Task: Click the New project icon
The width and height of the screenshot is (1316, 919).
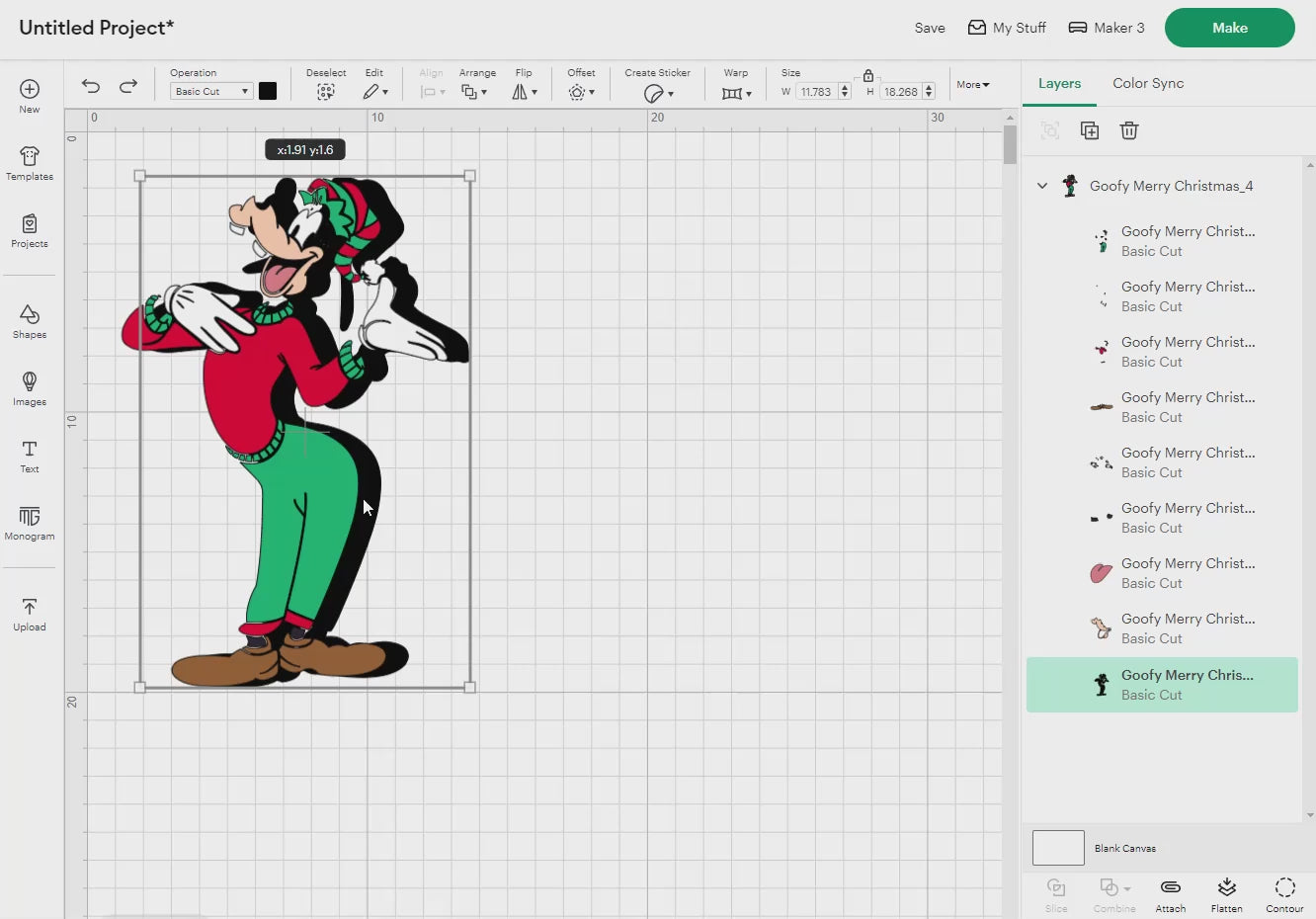Action: click(x=30, y=96)
